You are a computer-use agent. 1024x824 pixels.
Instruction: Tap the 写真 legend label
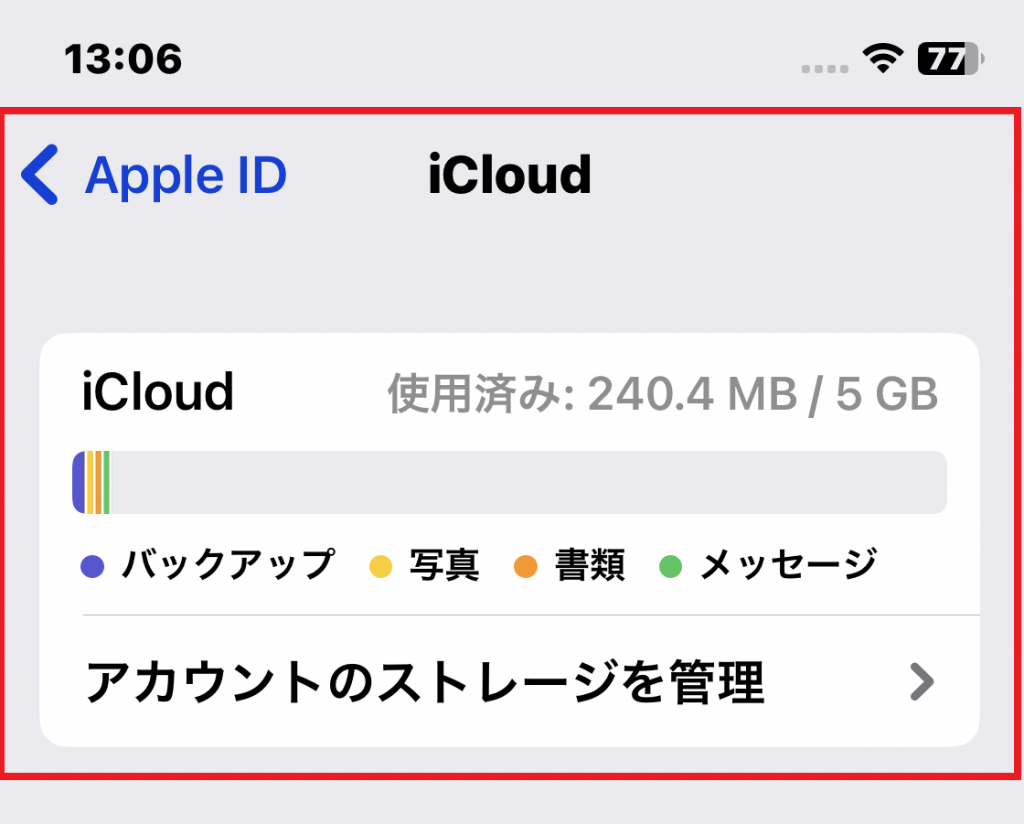coord(444,565)
